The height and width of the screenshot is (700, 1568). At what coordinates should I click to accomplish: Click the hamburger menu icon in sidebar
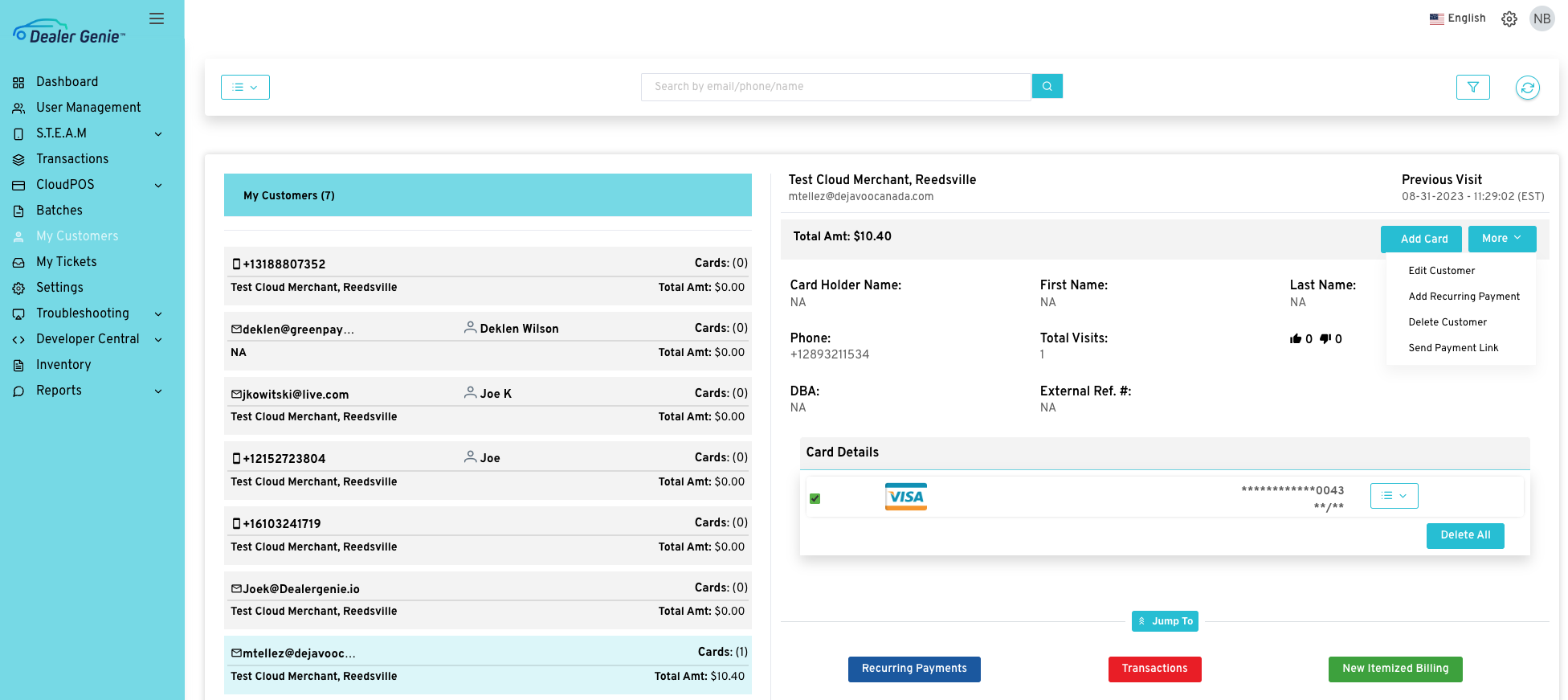pos(157,18)
